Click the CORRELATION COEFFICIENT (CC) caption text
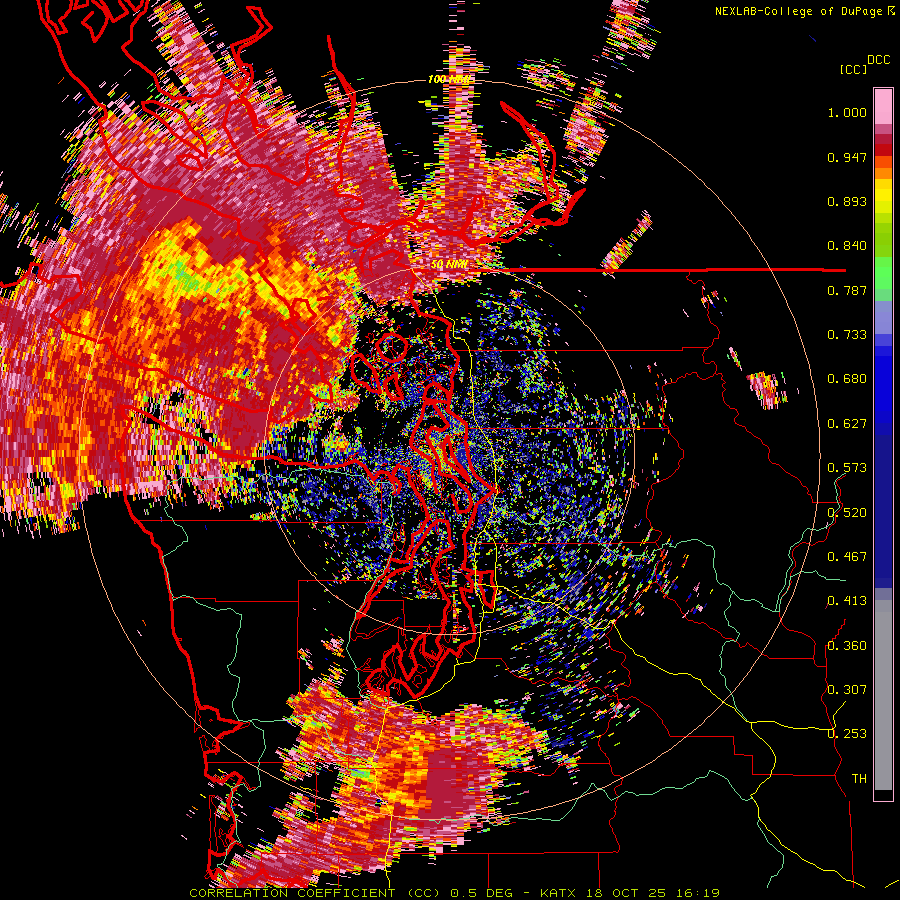Image resolution: width=900 pixels, height=900 pixels. pyautogui.click(x=315, y=893)
